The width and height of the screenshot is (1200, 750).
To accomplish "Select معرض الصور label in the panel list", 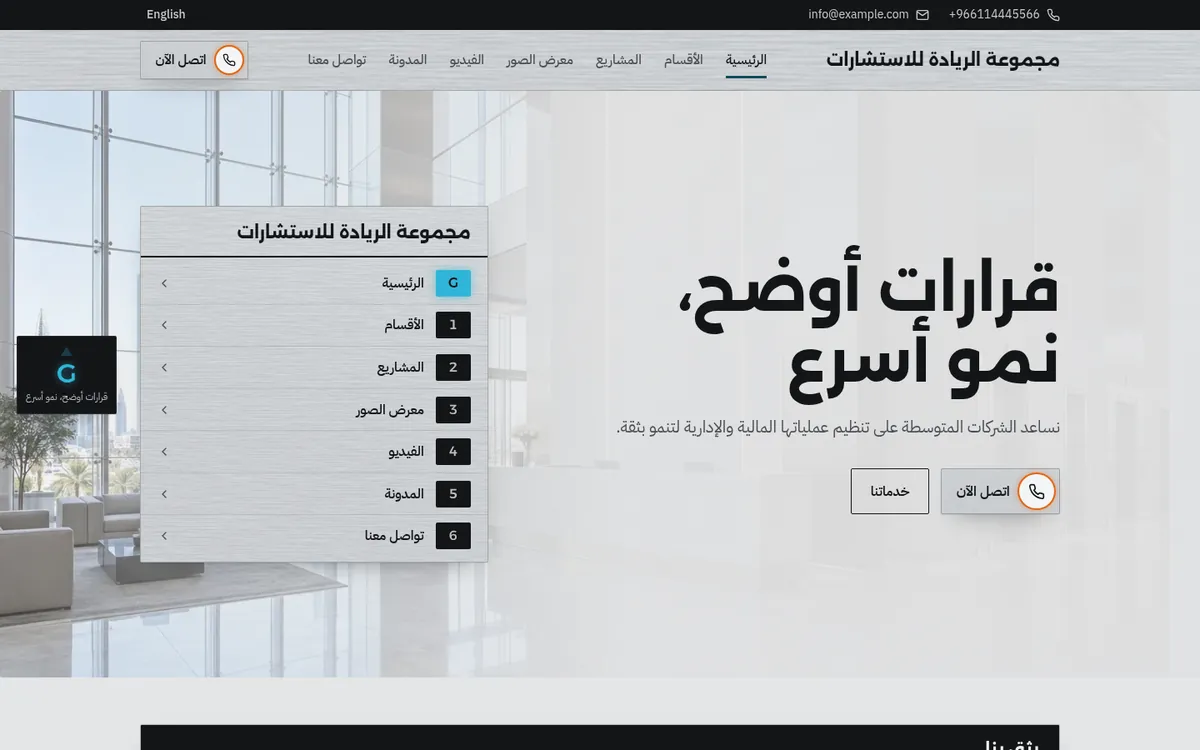I will pyautogui.click(x=390, y=410).
